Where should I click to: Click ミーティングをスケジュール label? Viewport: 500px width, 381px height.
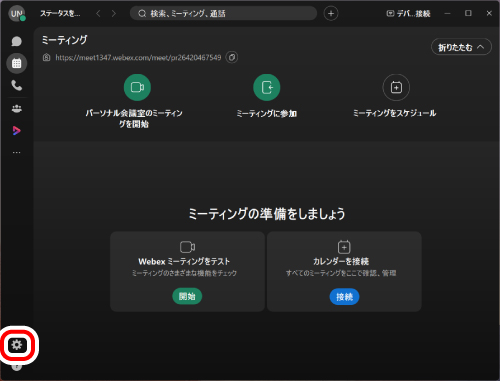(395, 113)
